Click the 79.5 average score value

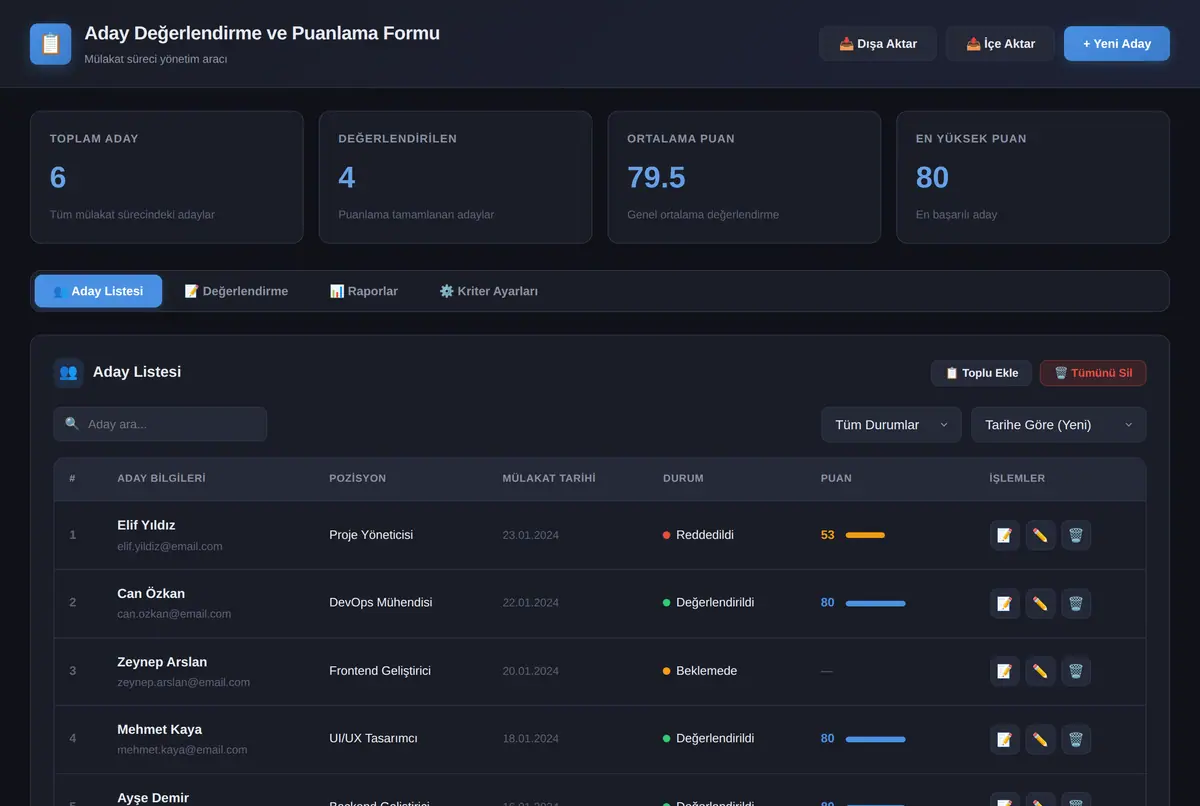pyautogui.click(x=657, y=177)
